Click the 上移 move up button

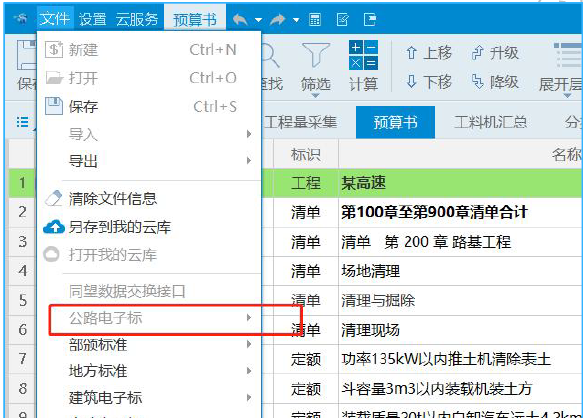pyautogui.click(x=429, y=53)
